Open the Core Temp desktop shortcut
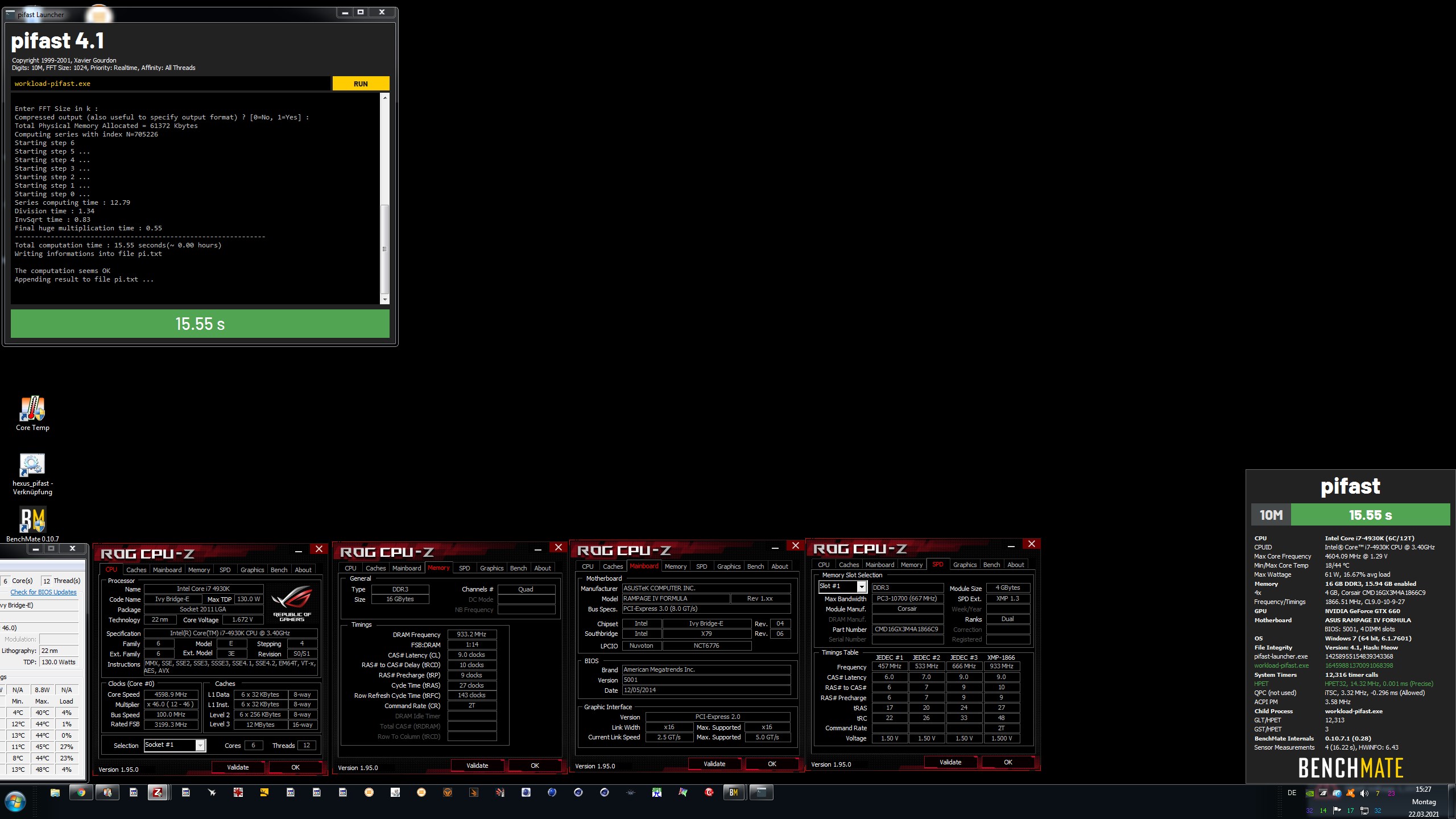1456x819 pixels. 32,413
